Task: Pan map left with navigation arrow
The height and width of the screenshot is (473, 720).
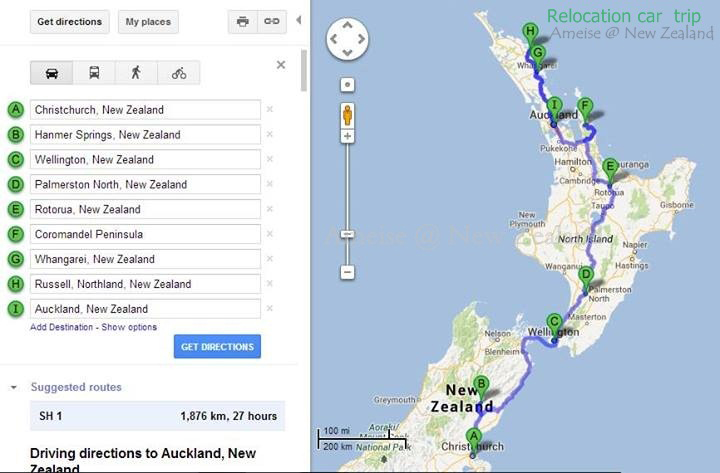Action: (334, 39)
